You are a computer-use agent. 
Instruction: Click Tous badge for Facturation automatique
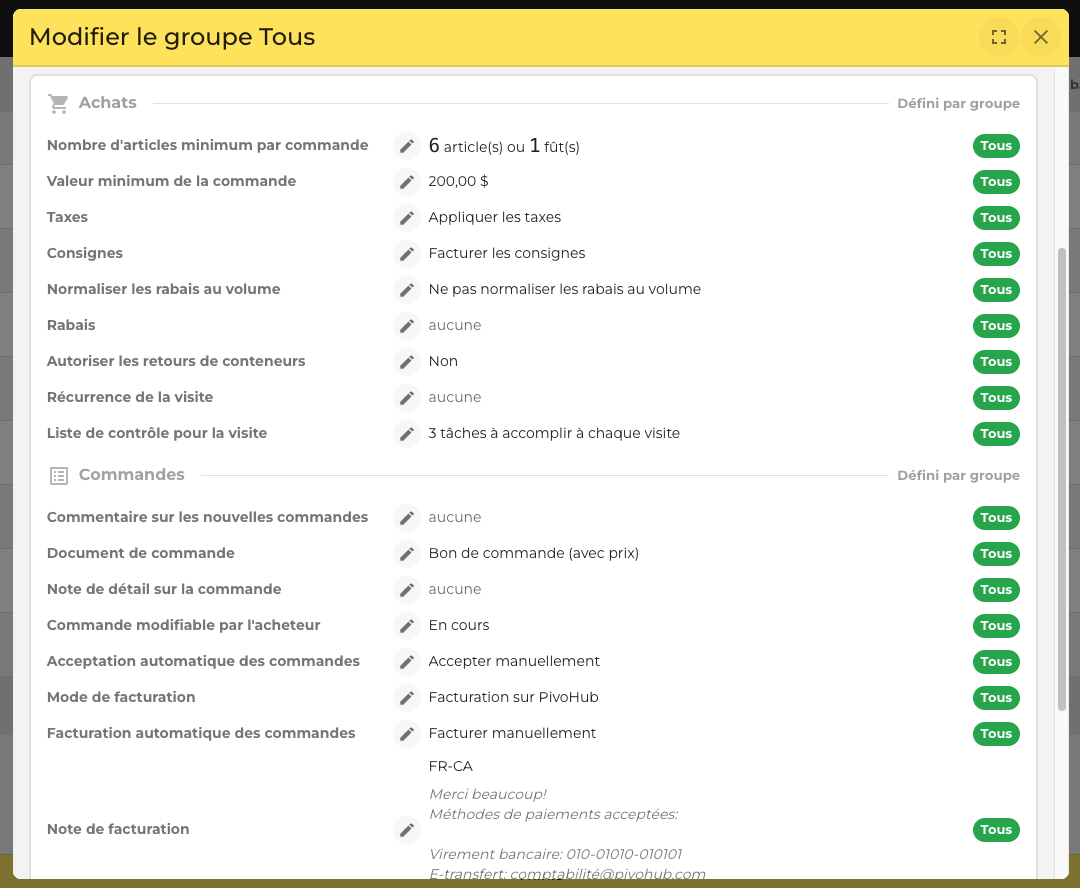click(x=996, y=733)
